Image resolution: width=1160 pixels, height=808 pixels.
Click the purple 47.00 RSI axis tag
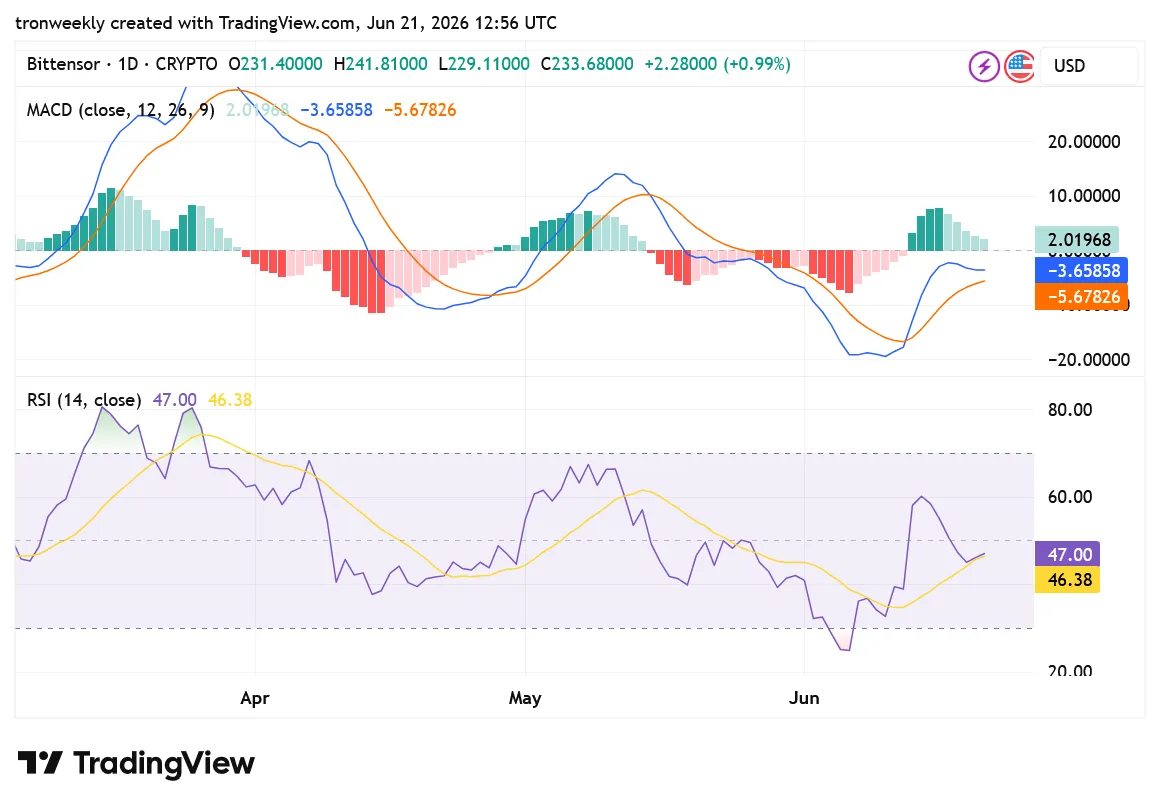point(1068,554)
